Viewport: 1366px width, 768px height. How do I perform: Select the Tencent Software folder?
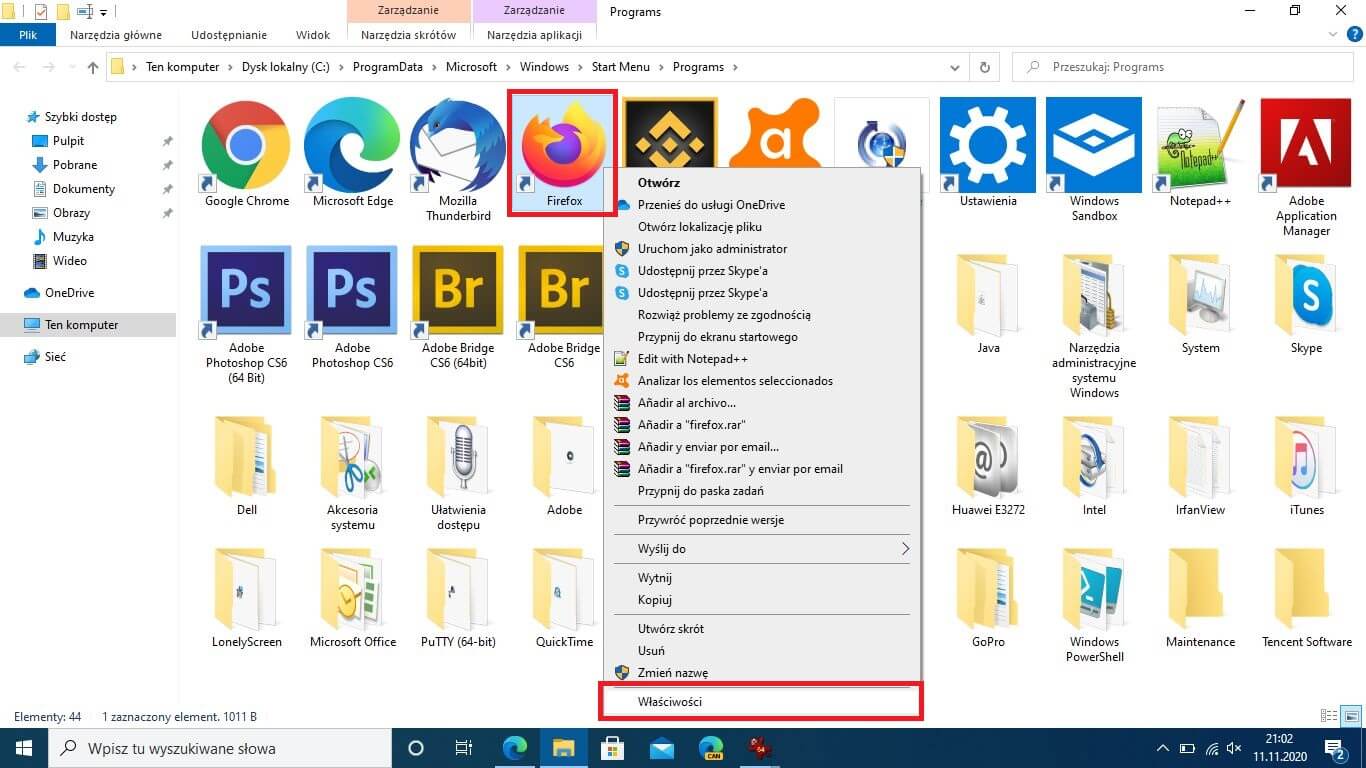point(1306,588)
